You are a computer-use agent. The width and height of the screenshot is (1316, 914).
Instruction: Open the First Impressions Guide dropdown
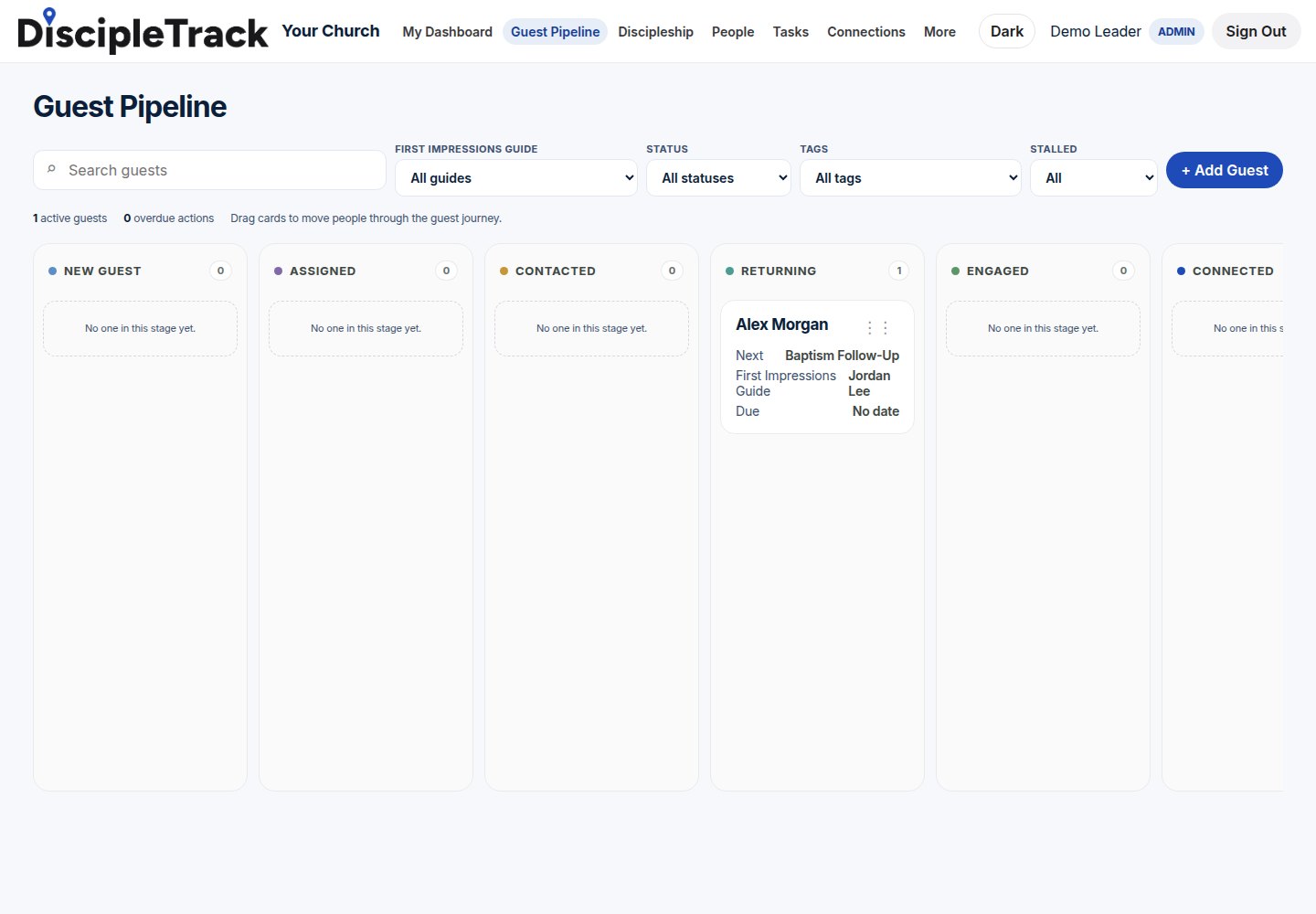pyautogui.click(x=516, y=177)
